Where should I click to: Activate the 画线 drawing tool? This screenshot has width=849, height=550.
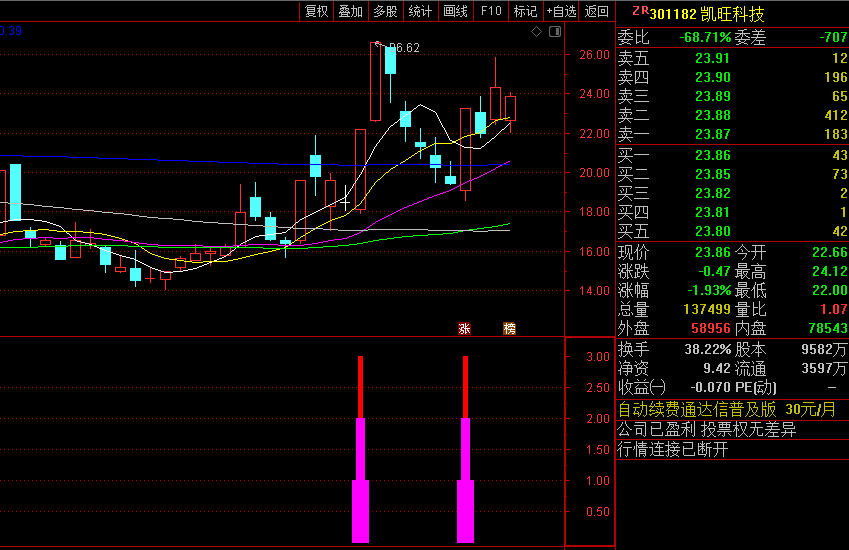click(x=455, y=11)
